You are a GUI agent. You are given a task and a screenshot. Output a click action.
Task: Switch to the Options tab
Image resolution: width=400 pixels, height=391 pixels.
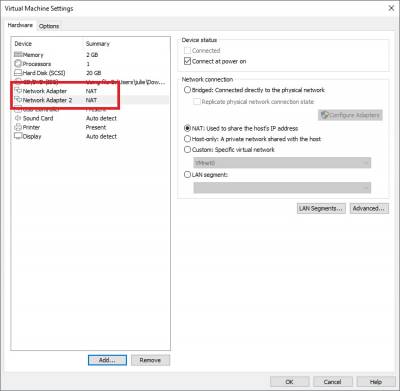pyautogui.click(x=49, y=26)
